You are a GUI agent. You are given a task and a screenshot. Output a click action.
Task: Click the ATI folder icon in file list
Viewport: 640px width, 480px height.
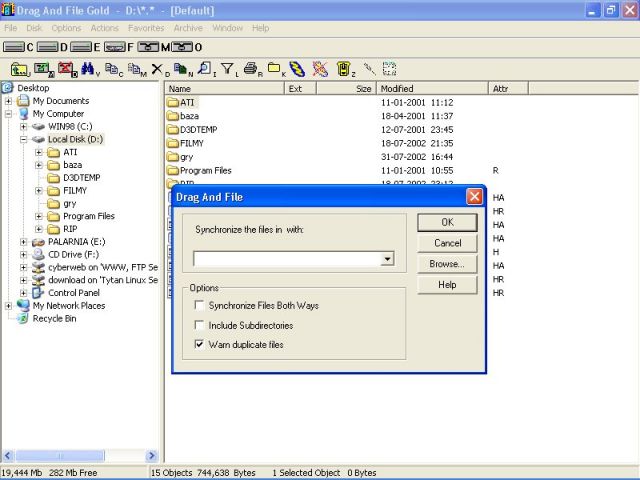[173, 102]
